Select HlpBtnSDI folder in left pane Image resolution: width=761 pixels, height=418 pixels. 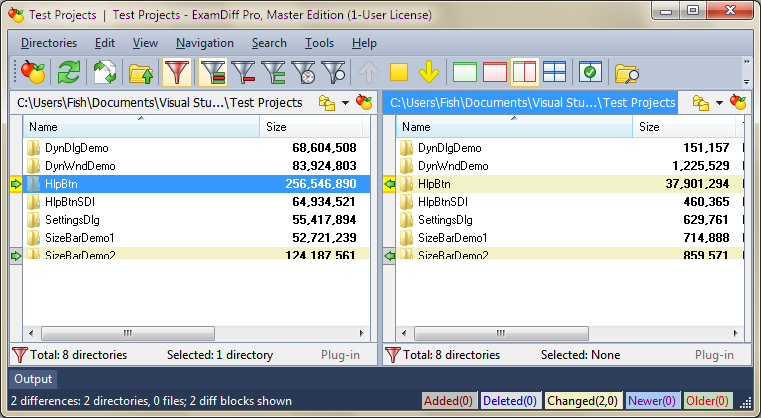point(197,201)
